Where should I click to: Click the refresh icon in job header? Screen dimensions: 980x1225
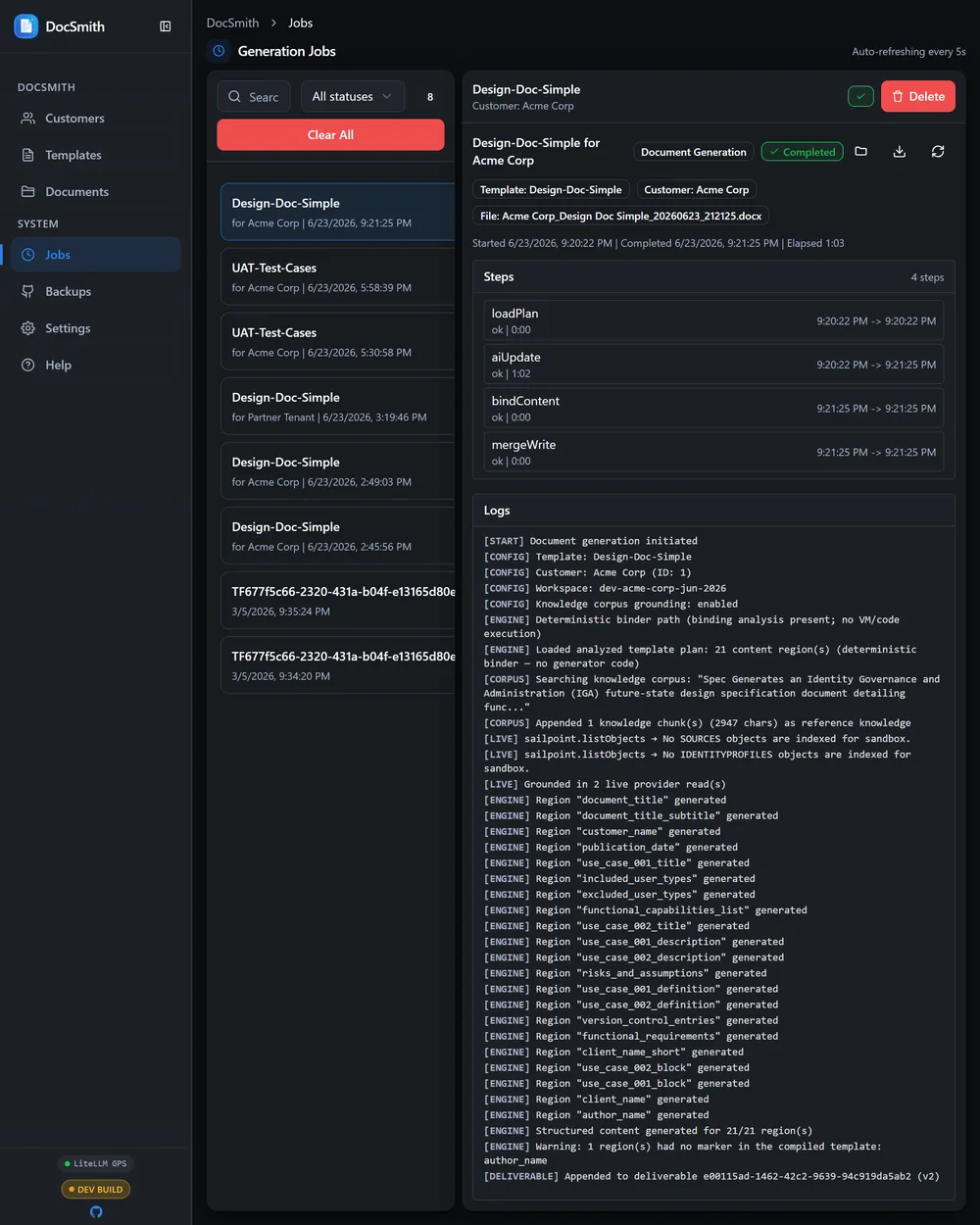click(x=938, y=152)
